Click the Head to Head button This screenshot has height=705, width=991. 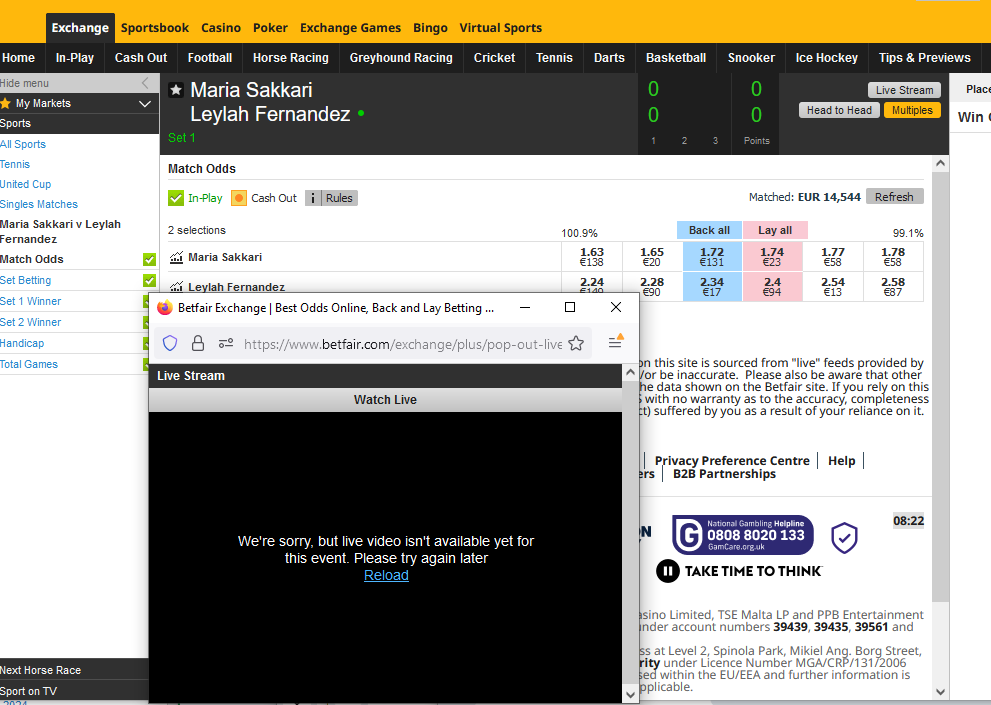coord(839,110)
